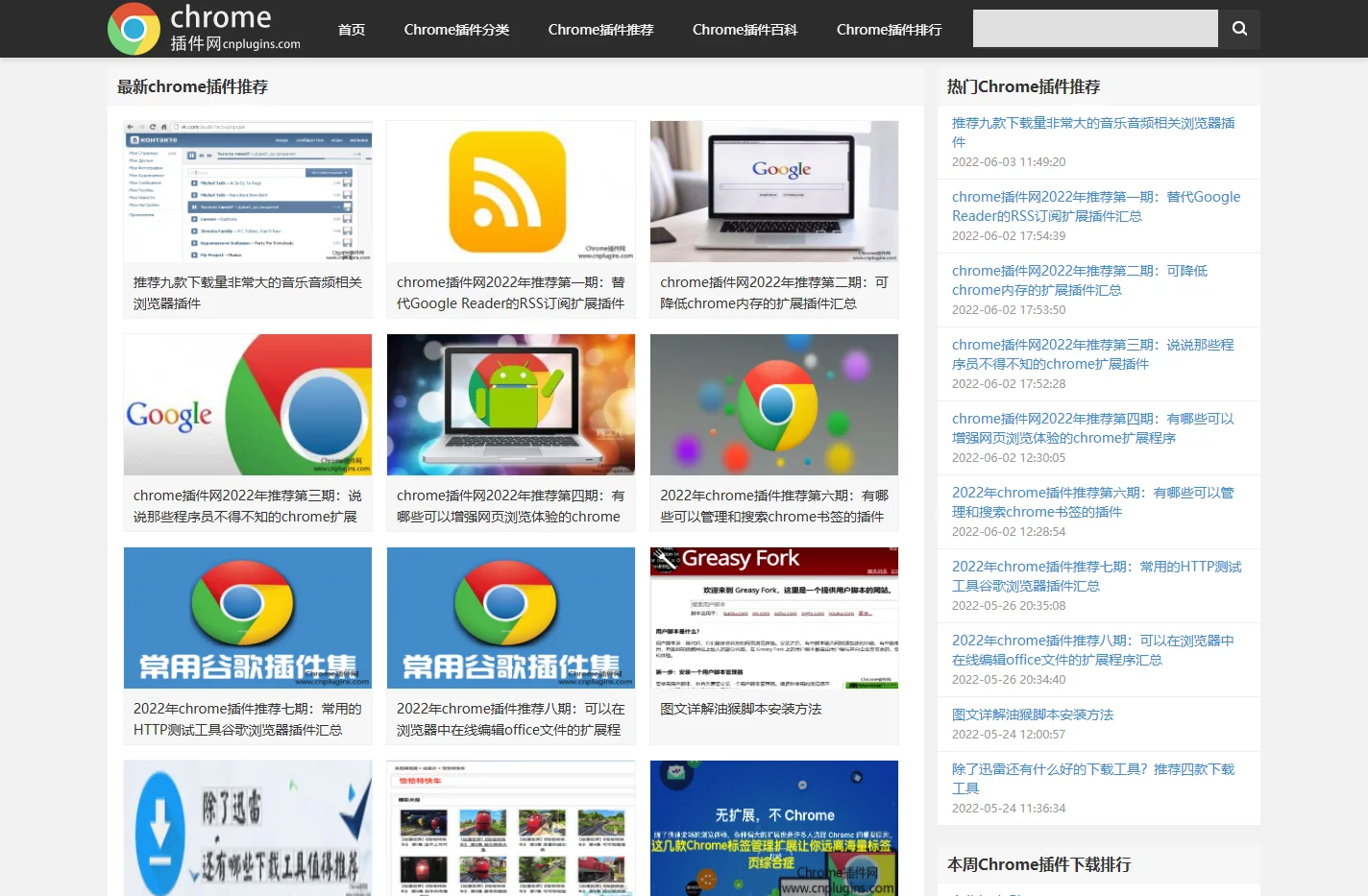Screen dimensions: 1368x896
Task: Open the Google laptop photo thumbnail
Action: pyautogui.click(x=774, y=191)
